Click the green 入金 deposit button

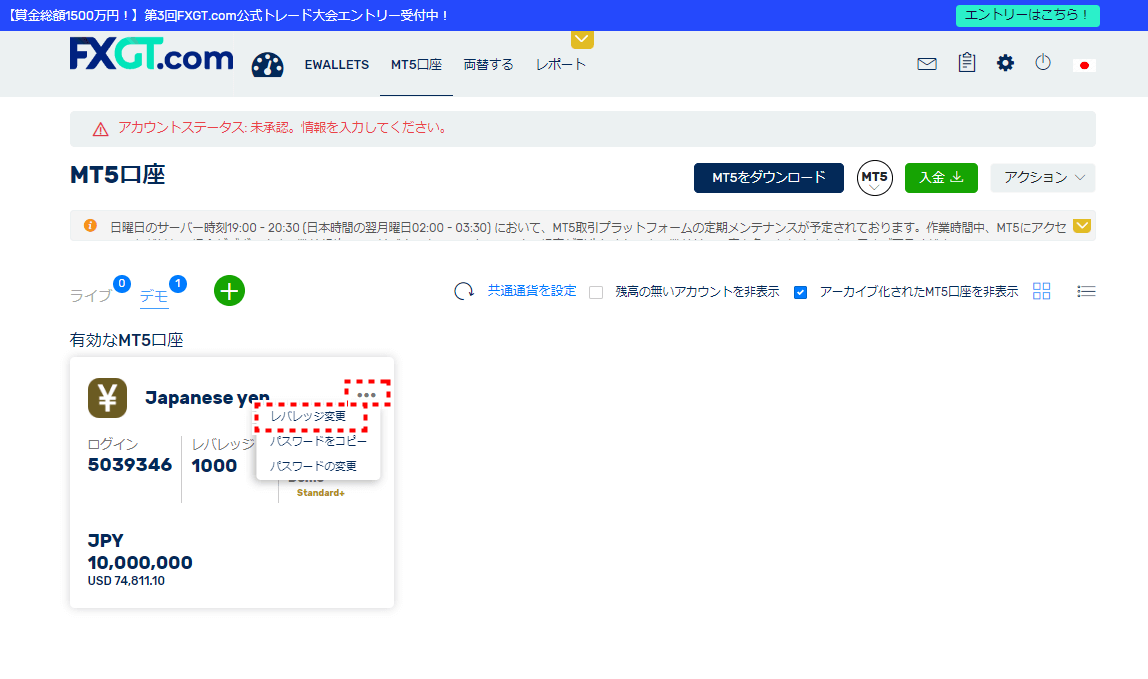point(942,178)
